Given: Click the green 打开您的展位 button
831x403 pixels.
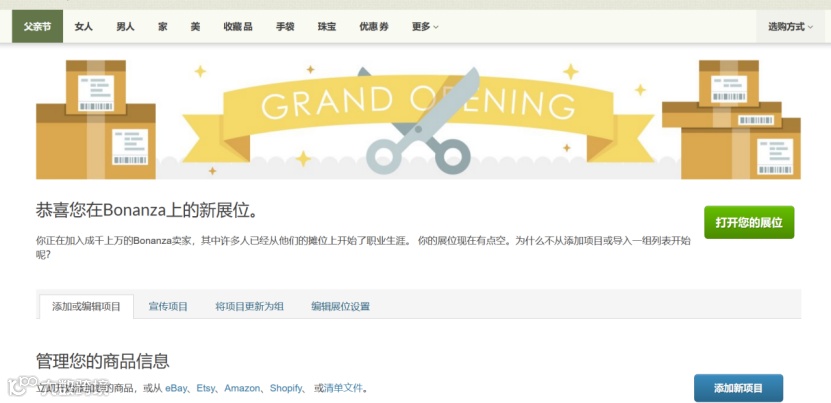Looking at the screenshot, I should point(749,222).
